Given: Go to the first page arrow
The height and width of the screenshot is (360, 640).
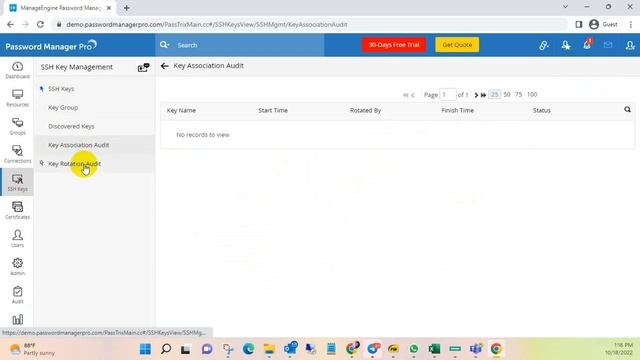Looking at the screenshot, I should pos(405,95).
